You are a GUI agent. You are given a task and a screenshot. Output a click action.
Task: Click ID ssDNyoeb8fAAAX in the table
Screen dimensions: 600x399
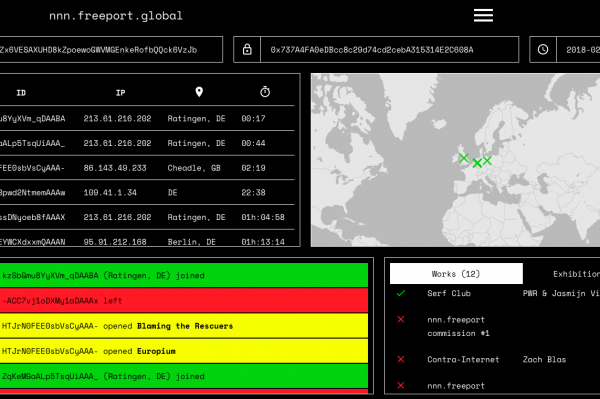33,217
